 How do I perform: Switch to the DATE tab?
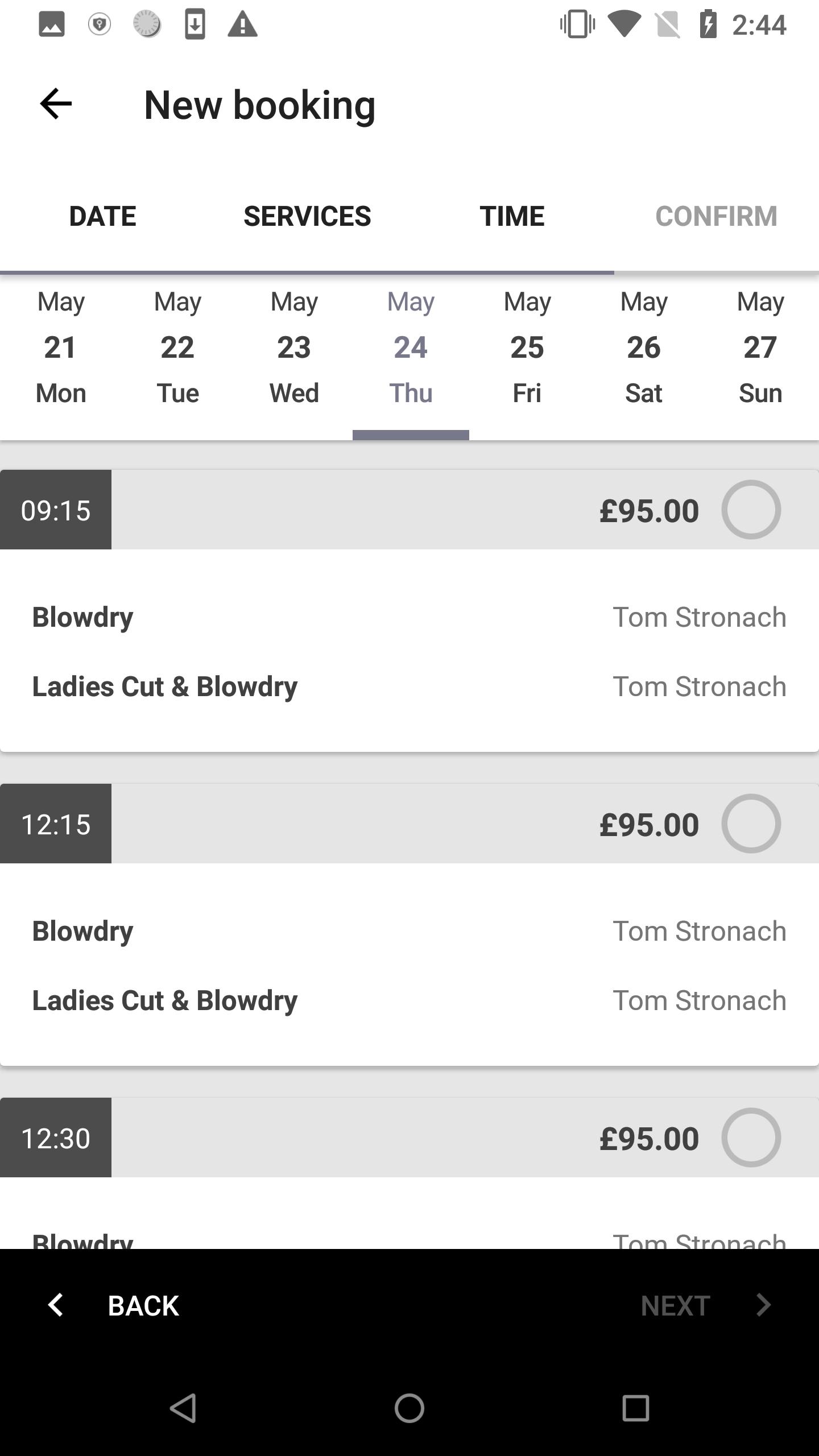(102, 216)
